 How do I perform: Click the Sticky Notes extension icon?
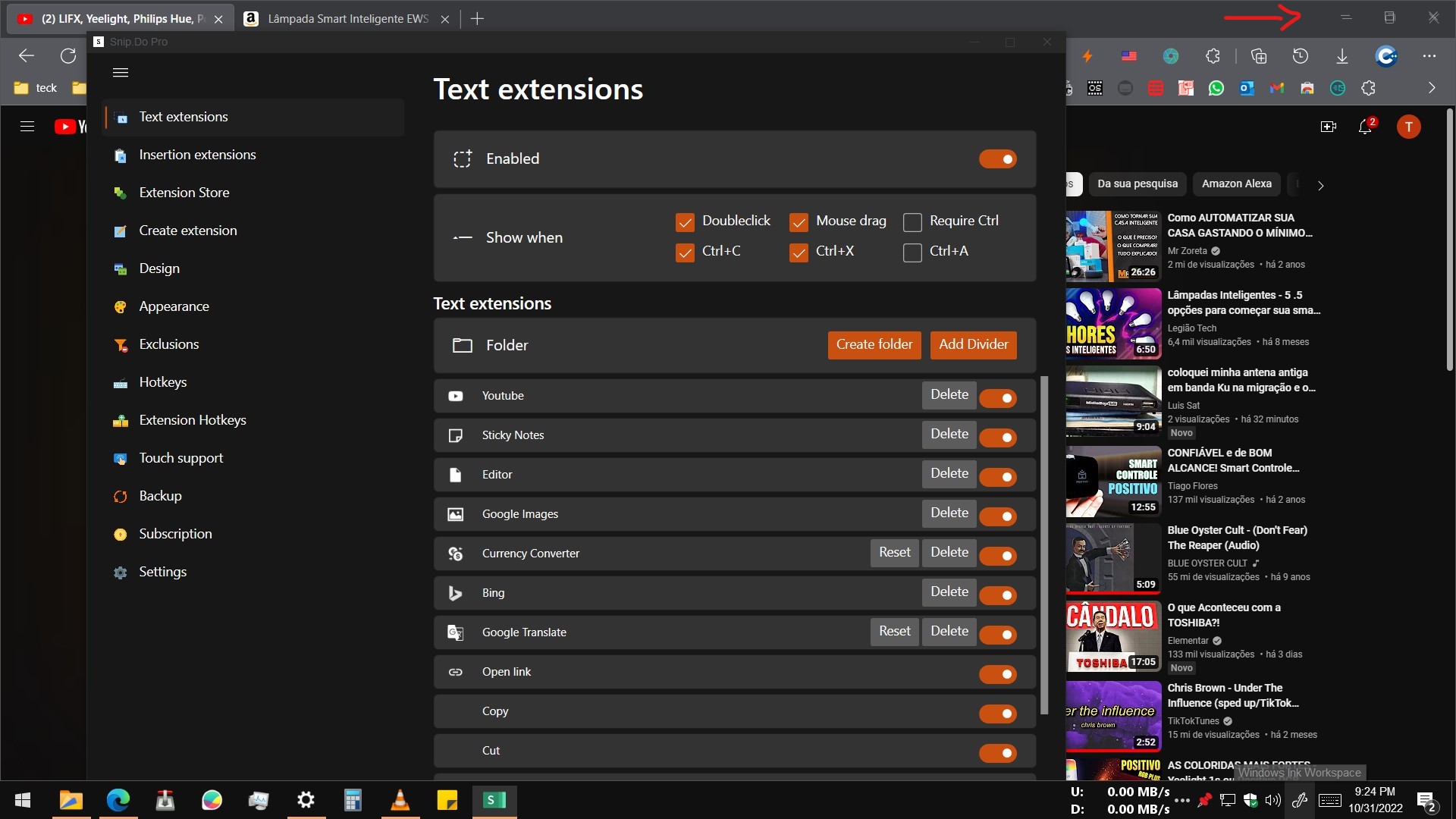(455, 435)
